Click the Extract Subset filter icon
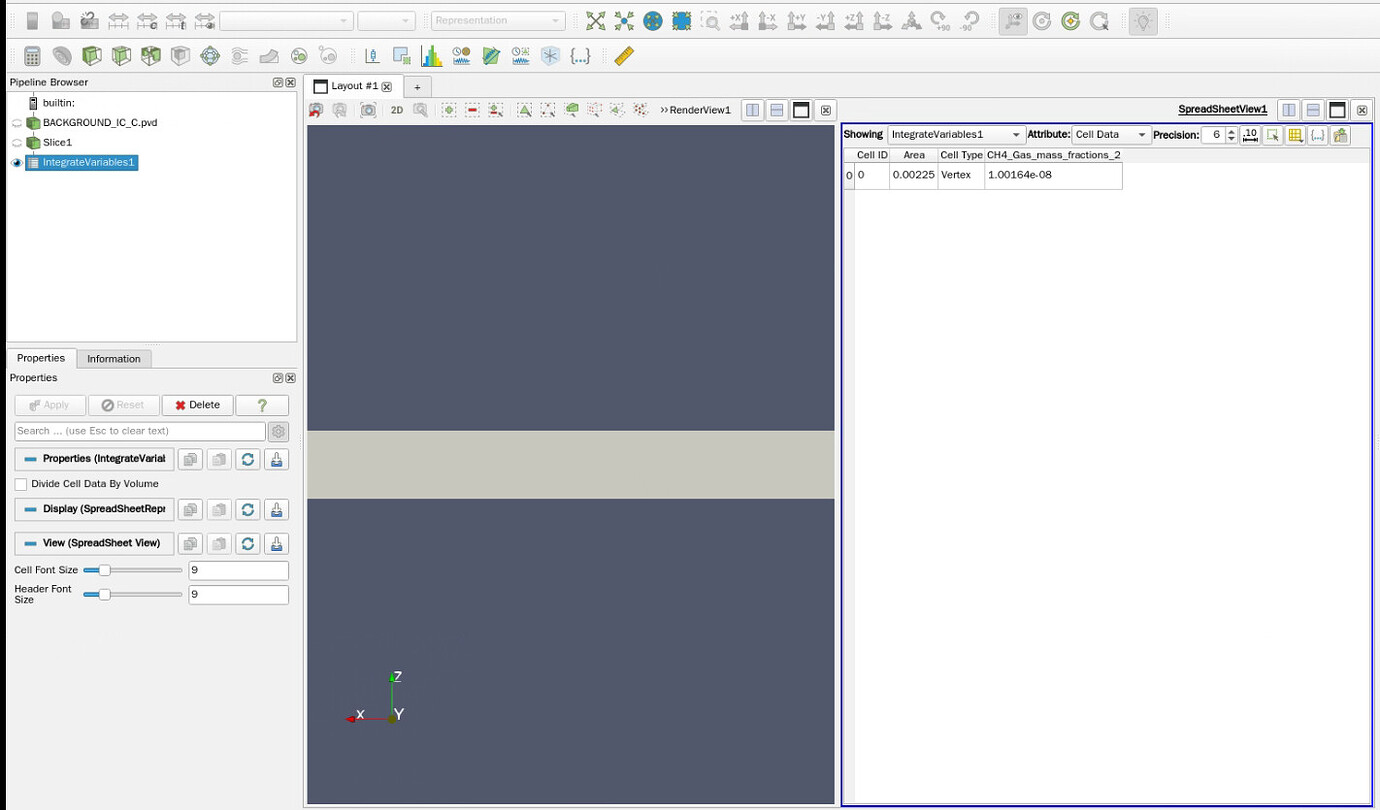 tap(180, 56)
